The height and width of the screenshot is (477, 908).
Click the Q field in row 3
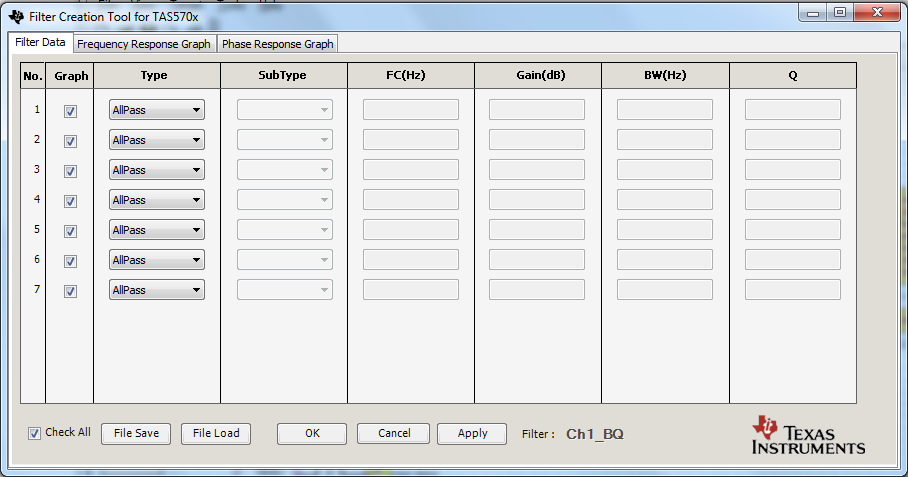[x=793, y=170]
